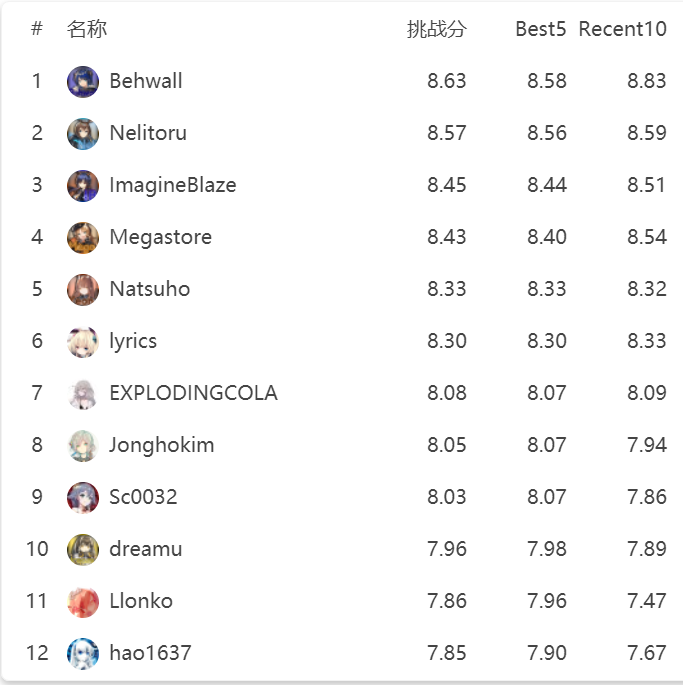This screenshot has height=685, width=683.
Task: Select hao1637's avatar thumbnail
Action: [83, 654]
